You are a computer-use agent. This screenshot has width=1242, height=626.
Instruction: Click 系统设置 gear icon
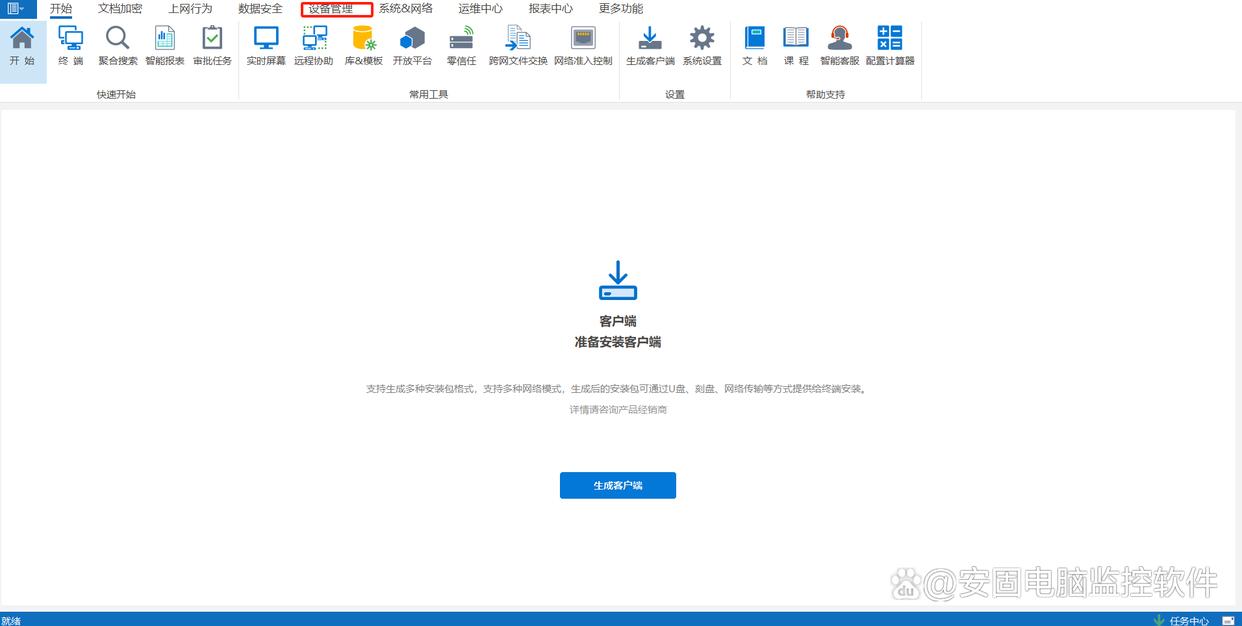tap(702, 46)
